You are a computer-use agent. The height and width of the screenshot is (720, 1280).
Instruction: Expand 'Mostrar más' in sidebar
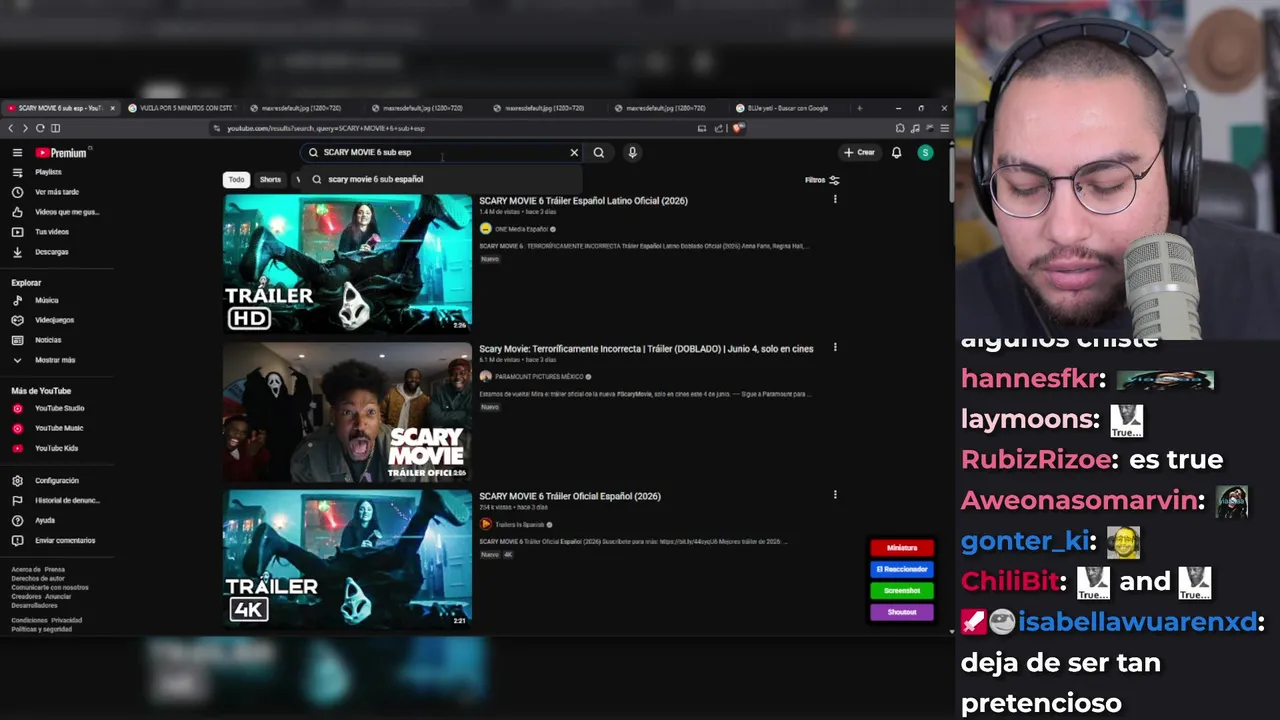54,360
